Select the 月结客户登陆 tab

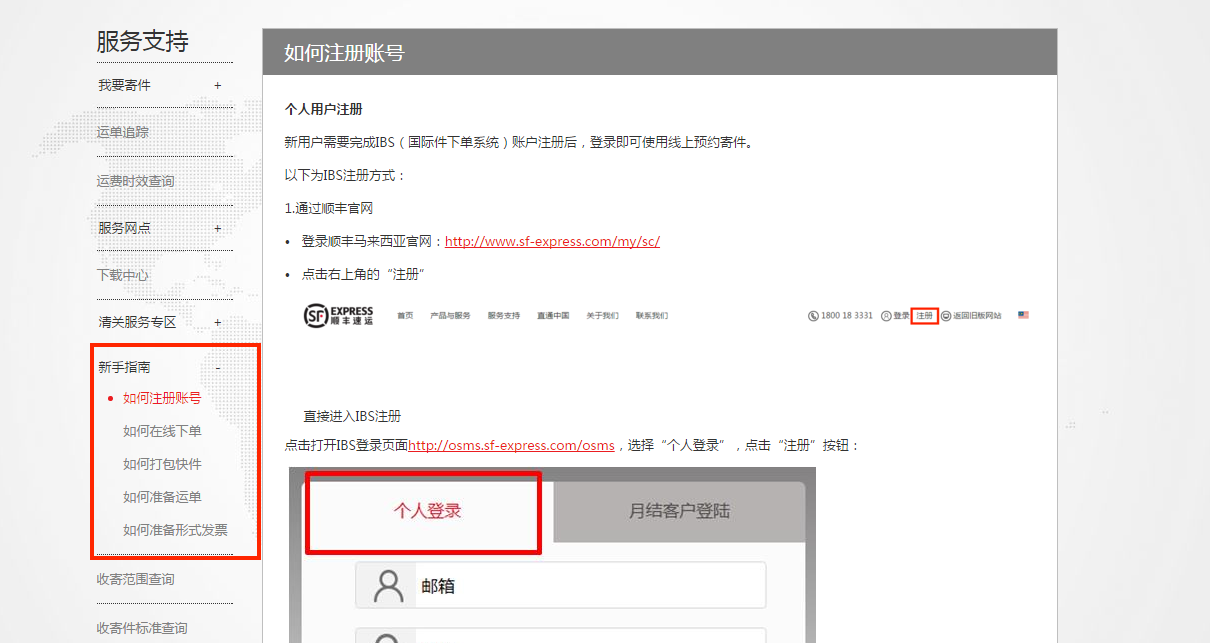click(679, 511)
